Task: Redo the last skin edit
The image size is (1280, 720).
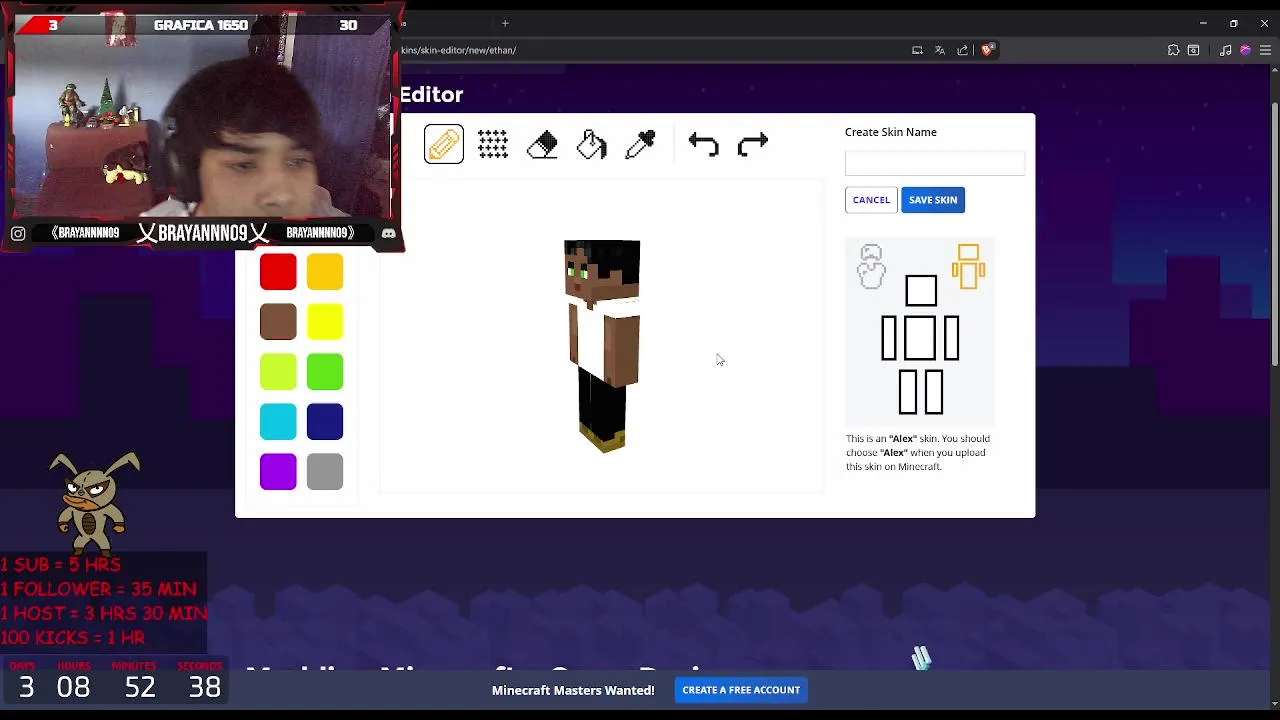Action: pos(753,145)
